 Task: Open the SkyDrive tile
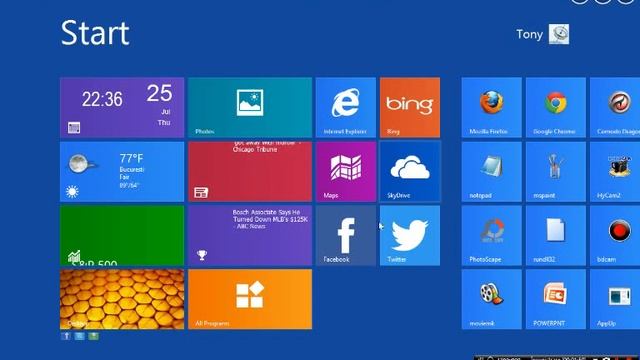pos(410,171)
